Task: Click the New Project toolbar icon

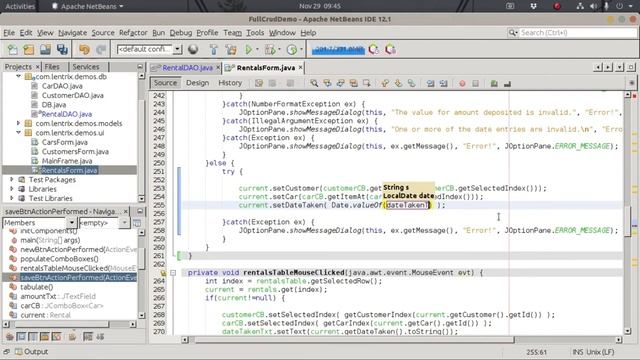Action: [29, 49]
